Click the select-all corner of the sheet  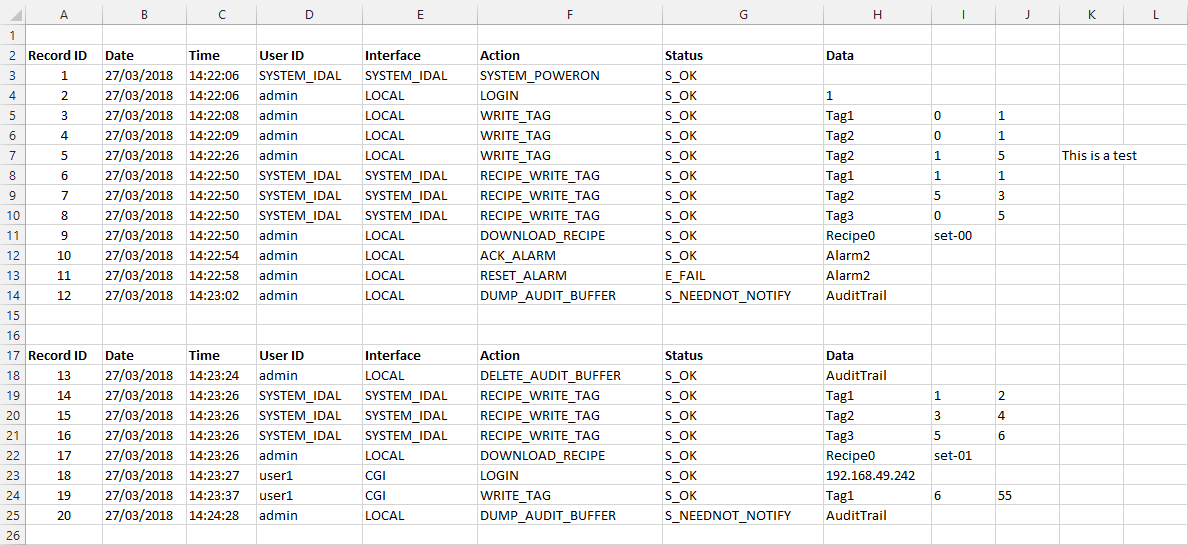(12, 14)
